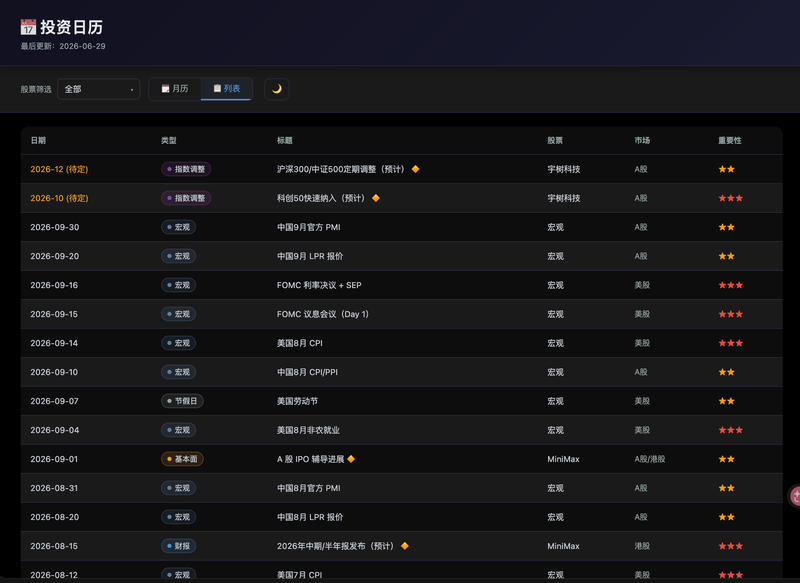Image resolution: width=800 pixels, height=583 pixels.
Task: Click the diamond marker beside 科创50快速纳入
Action: click(376, 198)
